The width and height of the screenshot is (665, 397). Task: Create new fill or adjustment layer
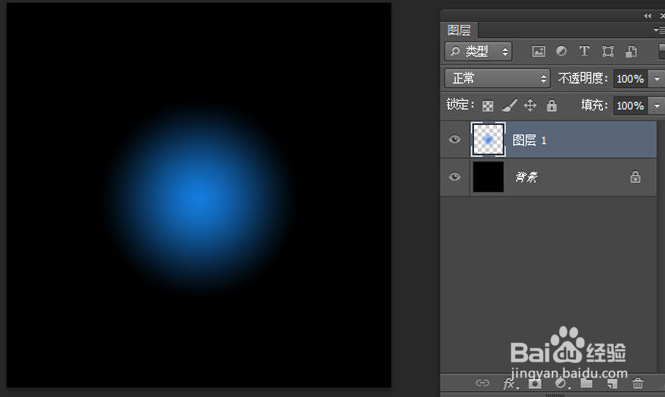pos(561,383)
